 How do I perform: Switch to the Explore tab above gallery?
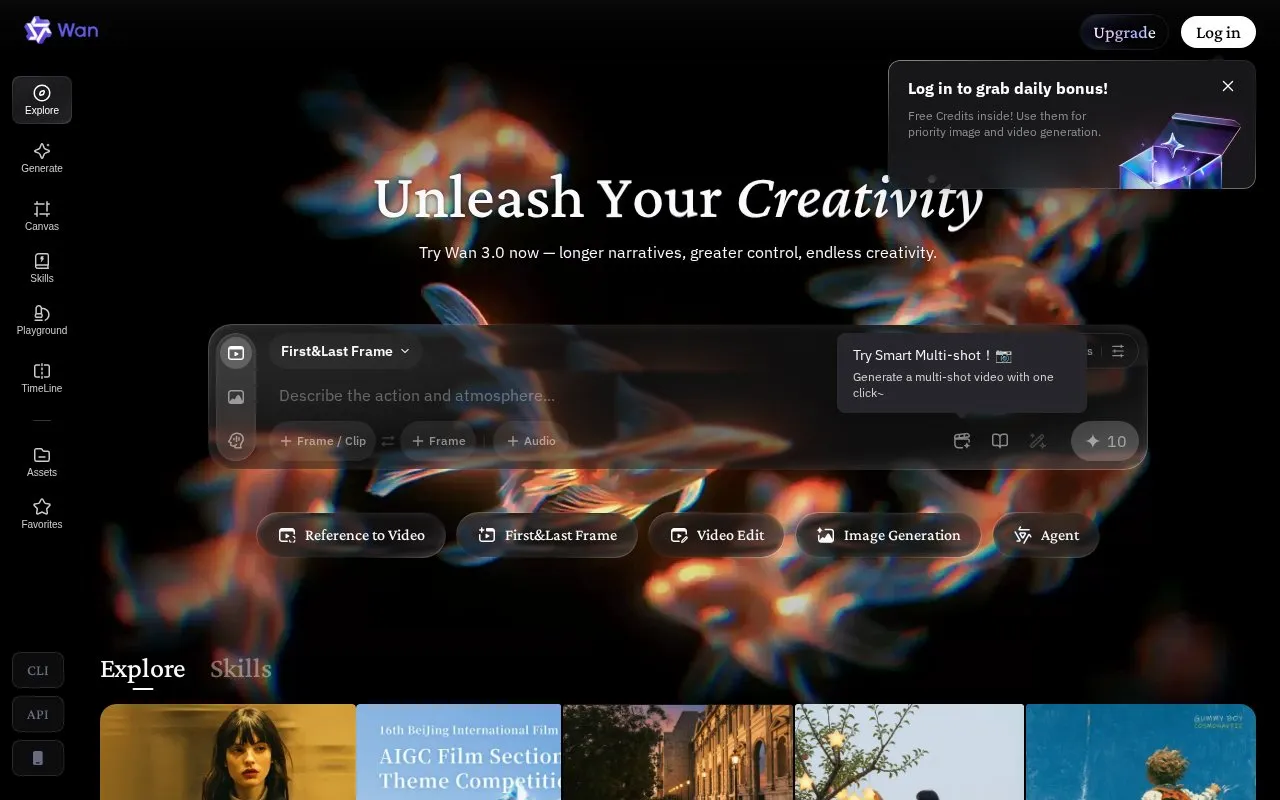(143, 669)
